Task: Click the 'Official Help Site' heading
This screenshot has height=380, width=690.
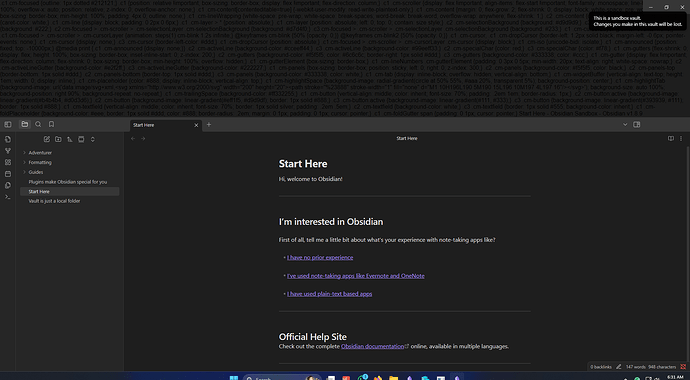Action: pyautogui.click(x=312, y=337)
